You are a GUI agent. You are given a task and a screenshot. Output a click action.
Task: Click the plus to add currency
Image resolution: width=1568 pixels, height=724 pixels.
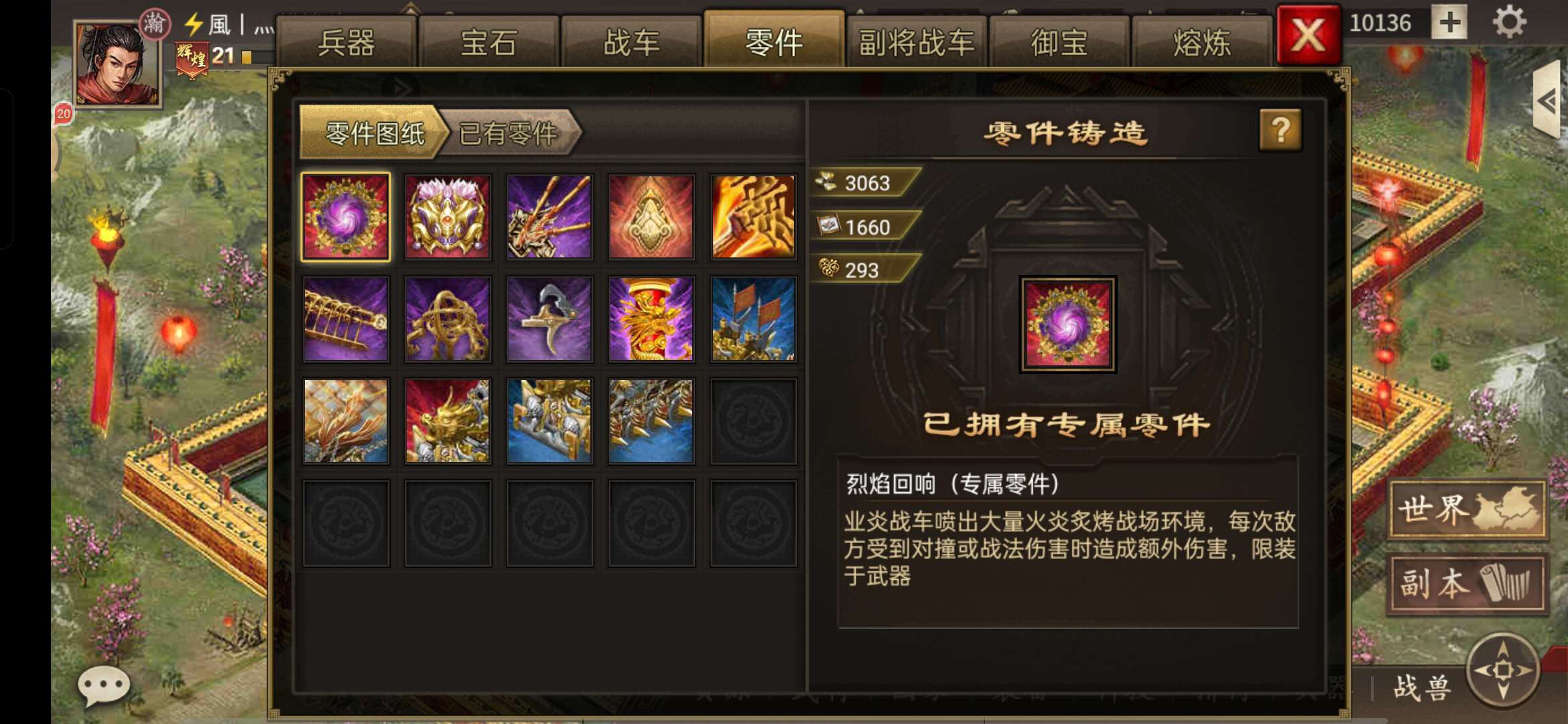tap(1449, 23)
